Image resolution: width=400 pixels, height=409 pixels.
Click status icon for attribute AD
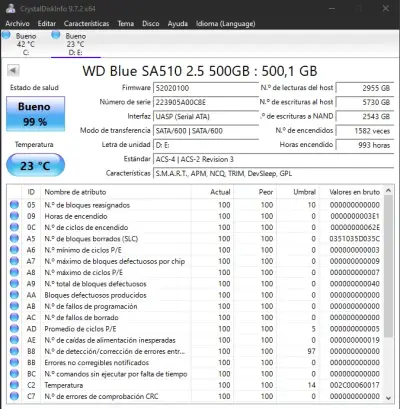pyautogui.click(x=14, y=329)
